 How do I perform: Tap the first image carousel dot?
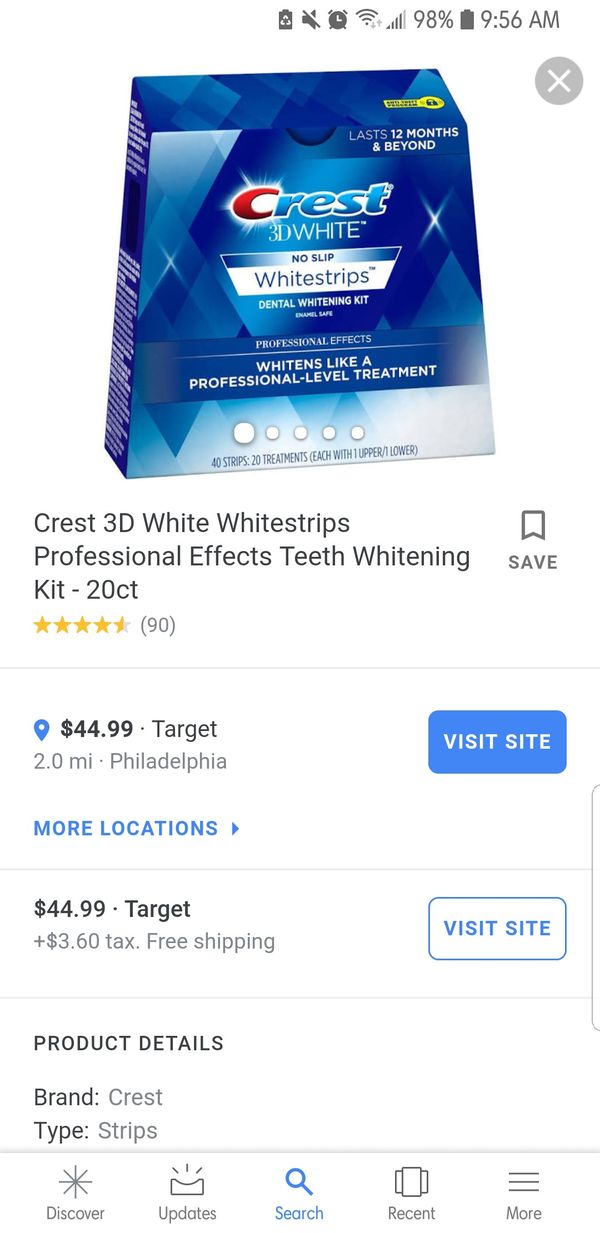(x=243, y=432)
